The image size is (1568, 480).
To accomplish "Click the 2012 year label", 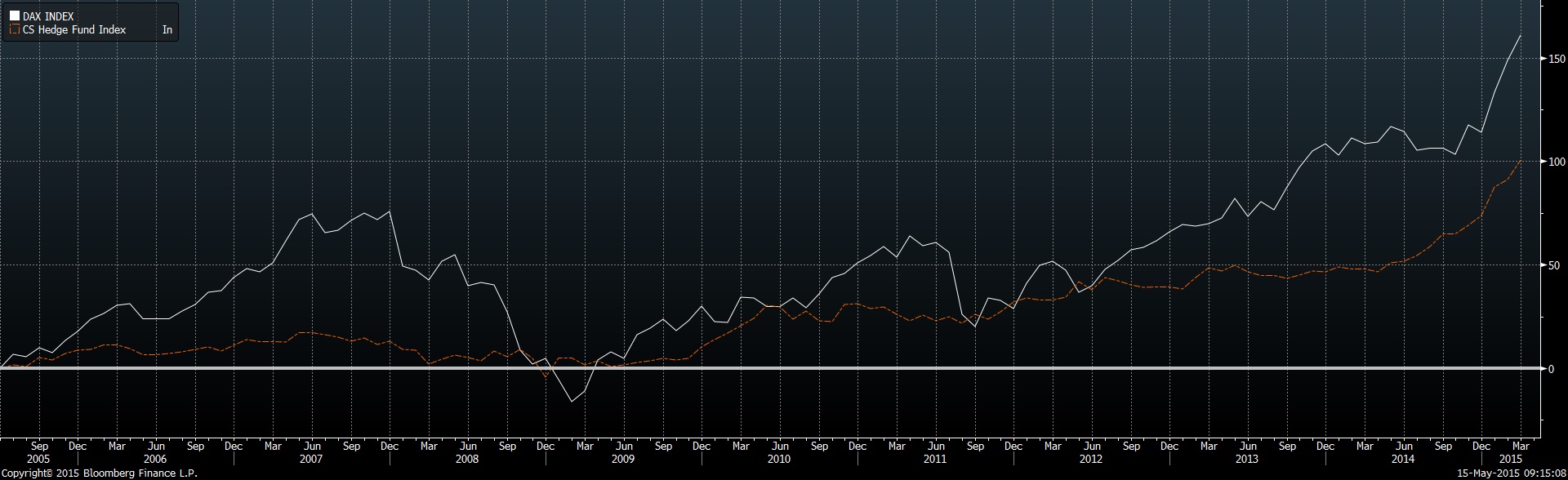I will click(x=1091, y=460).
